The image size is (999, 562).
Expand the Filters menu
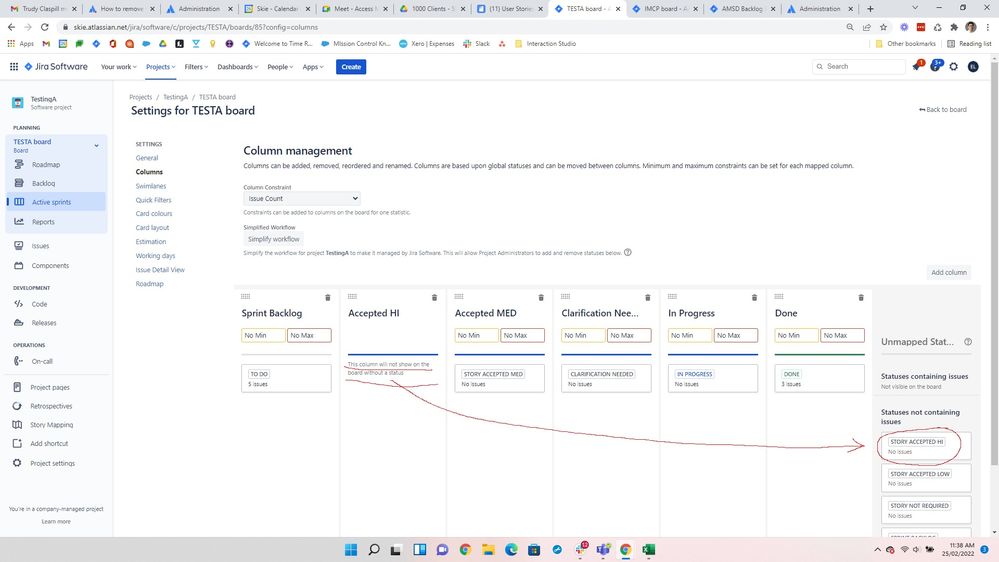point(196,67)
